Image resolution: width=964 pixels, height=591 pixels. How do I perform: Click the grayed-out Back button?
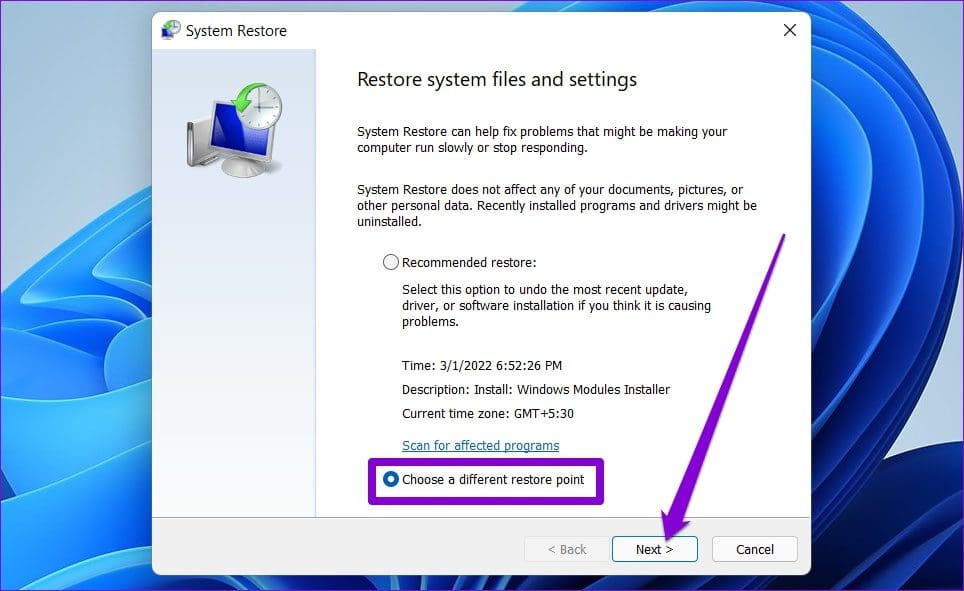point(567,549)
